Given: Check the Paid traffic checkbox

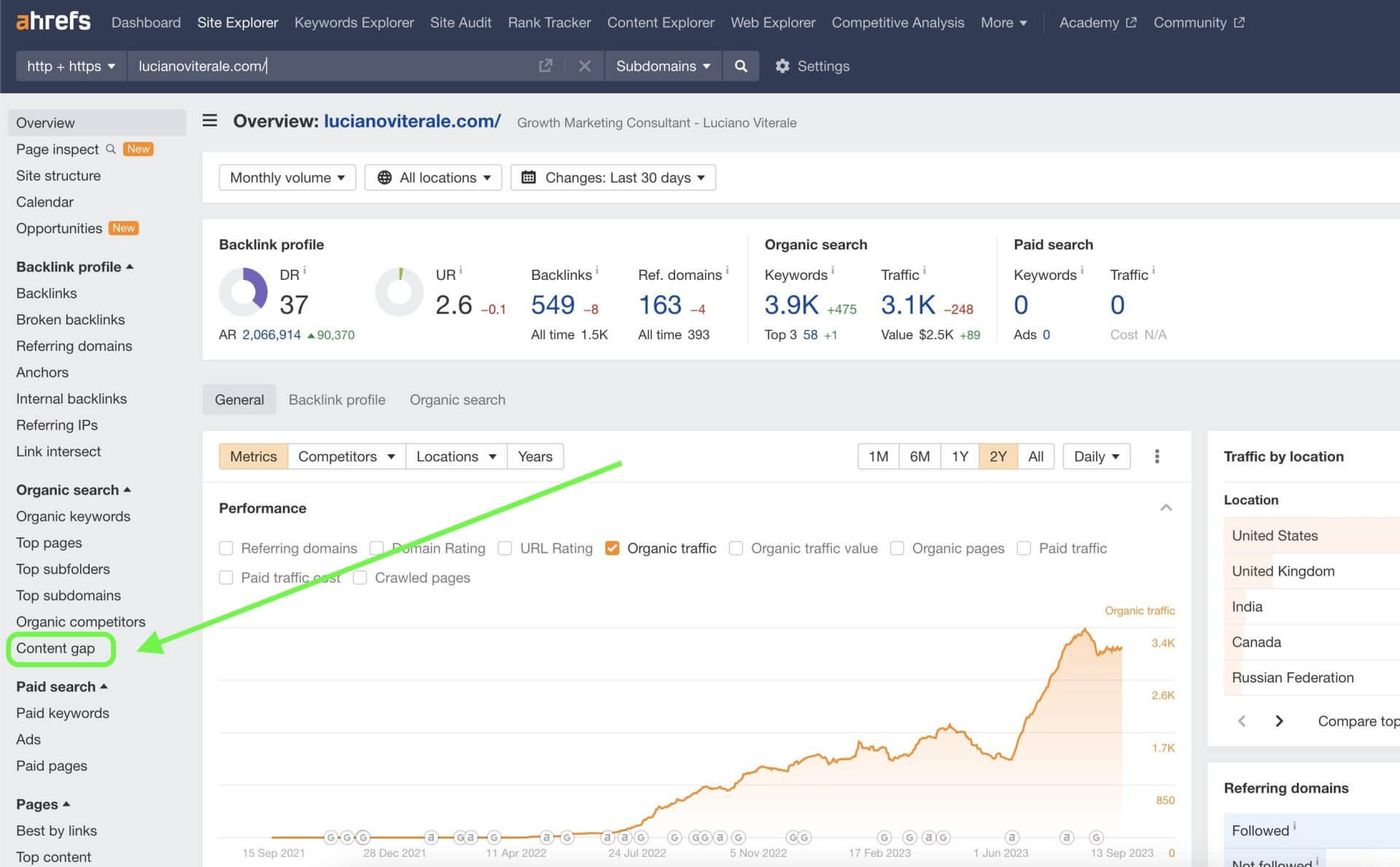Looking at the screenshot, I should (x=1024, y=548).
